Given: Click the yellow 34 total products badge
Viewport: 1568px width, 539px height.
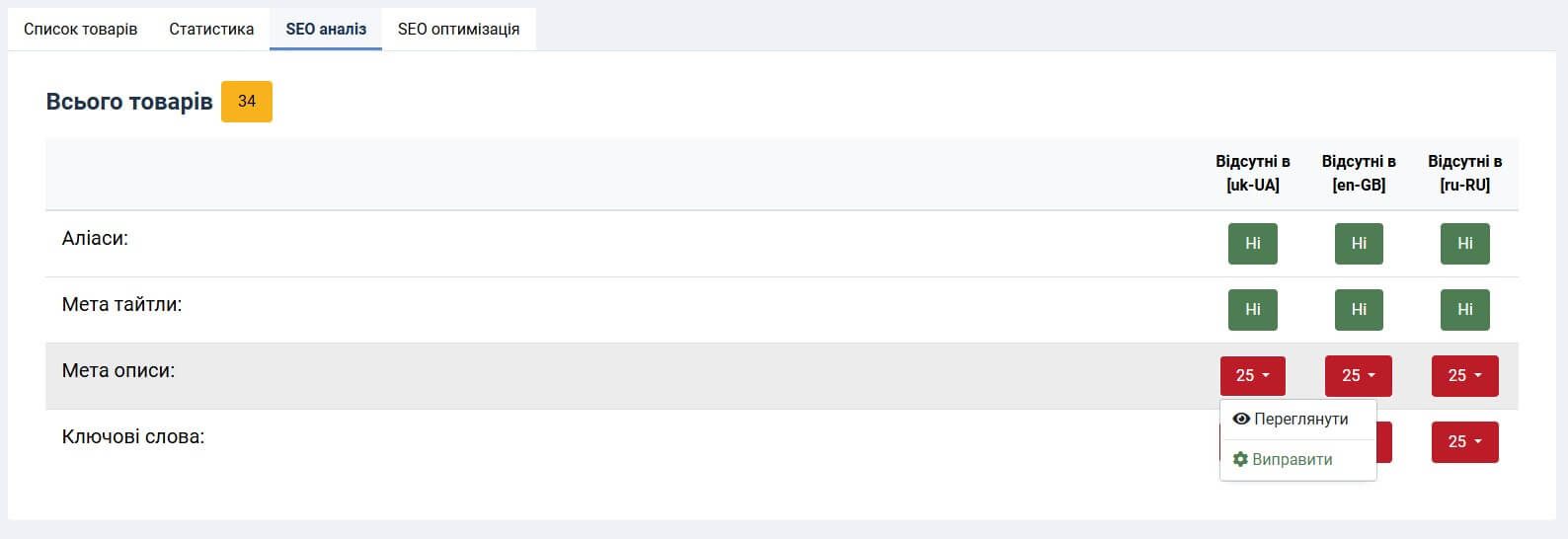Looking at the screenshot, I should click(x=246, y=102).
